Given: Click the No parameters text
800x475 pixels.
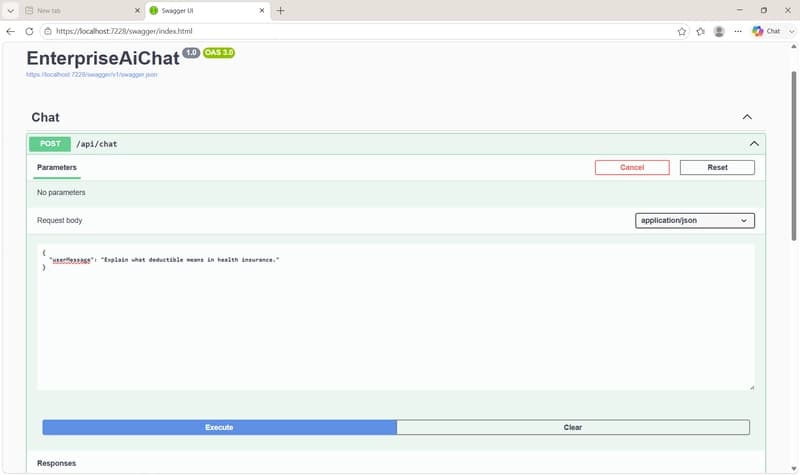Looking at the screenshot, I should pos(61,192).
